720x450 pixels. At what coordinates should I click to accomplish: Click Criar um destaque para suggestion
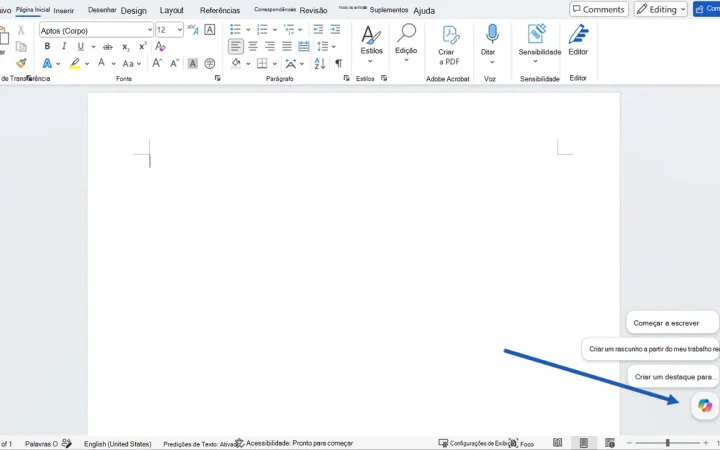point(673,377)
